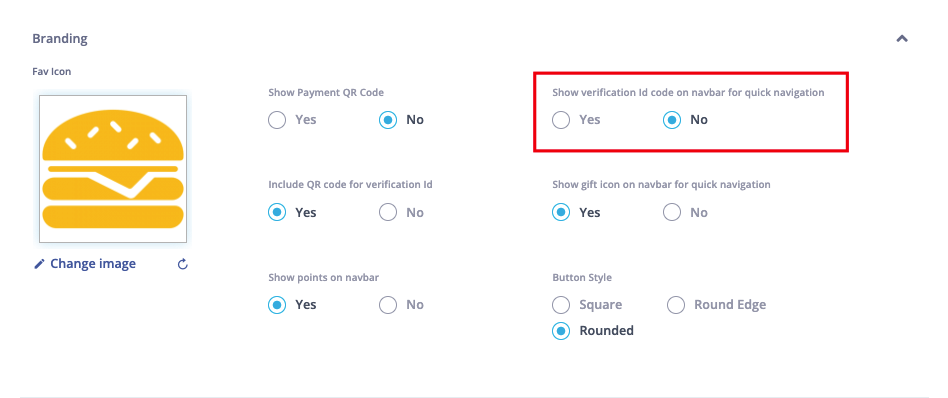Set Button Style to Rounded
Viewport: 948px width, 398px height.
coord(561,331)
